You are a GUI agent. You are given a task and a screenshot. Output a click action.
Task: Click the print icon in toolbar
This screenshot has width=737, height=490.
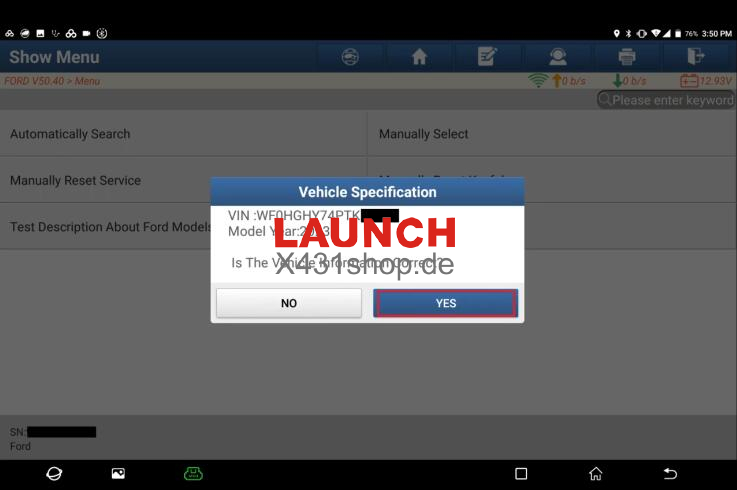(x=627, y=57)
